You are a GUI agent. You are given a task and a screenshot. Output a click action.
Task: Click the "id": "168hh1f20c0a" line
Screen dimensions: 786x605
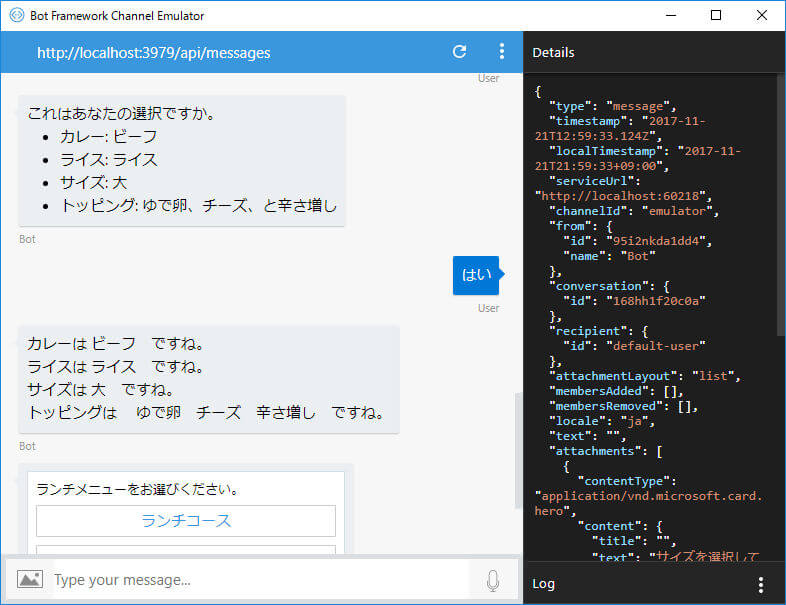point(634,301)
